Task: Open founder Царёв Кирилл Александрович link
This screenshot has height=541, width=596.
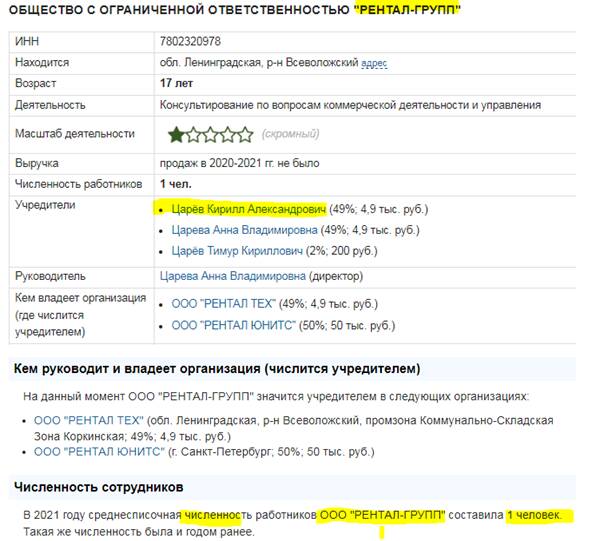Action: 249,209
